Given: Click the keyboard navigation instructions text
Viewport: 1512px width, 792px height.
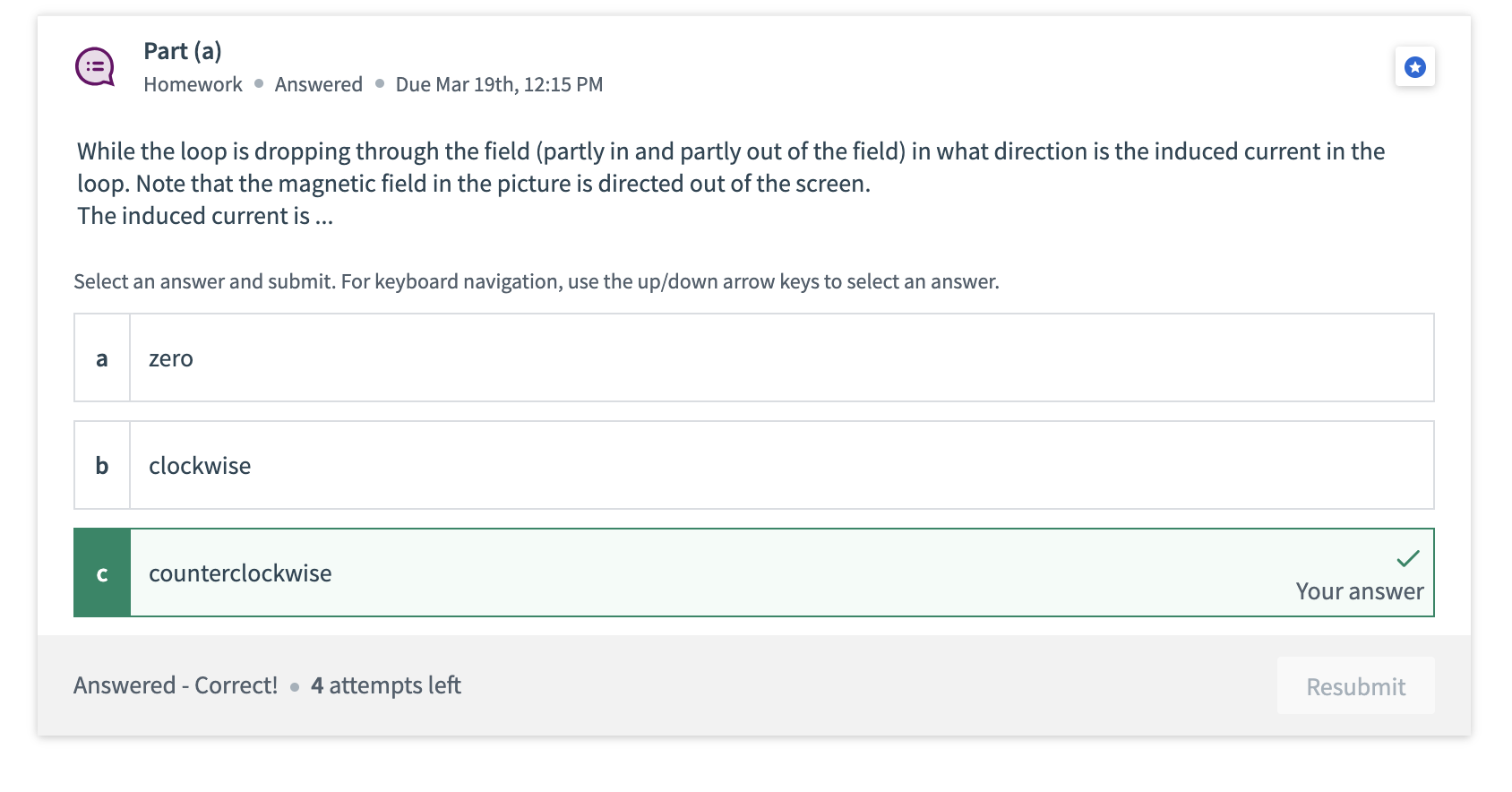Looking at the screenshot, I should click(536, 280).
